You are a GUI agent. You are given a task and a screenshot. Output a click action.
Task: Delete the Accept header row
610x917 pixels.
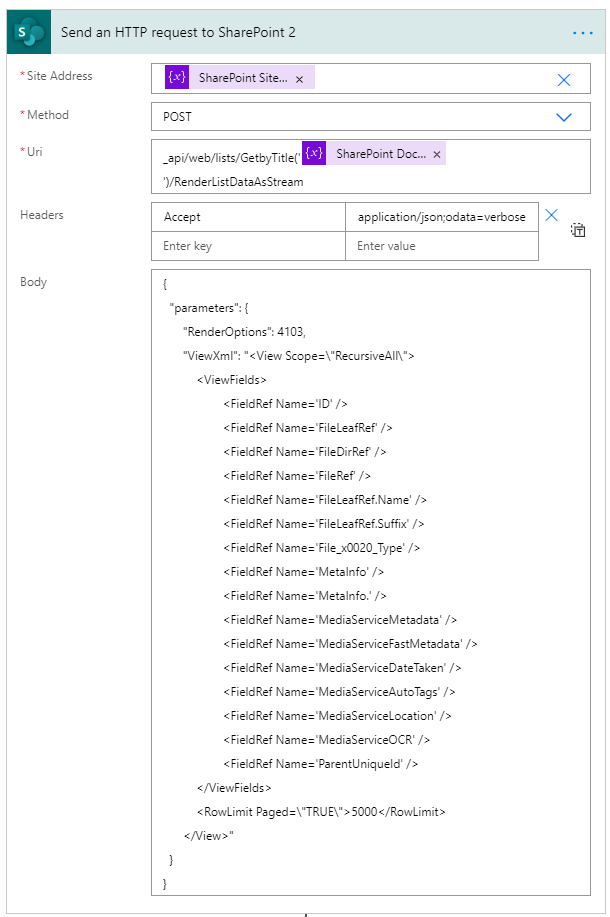tap(551, 215)
